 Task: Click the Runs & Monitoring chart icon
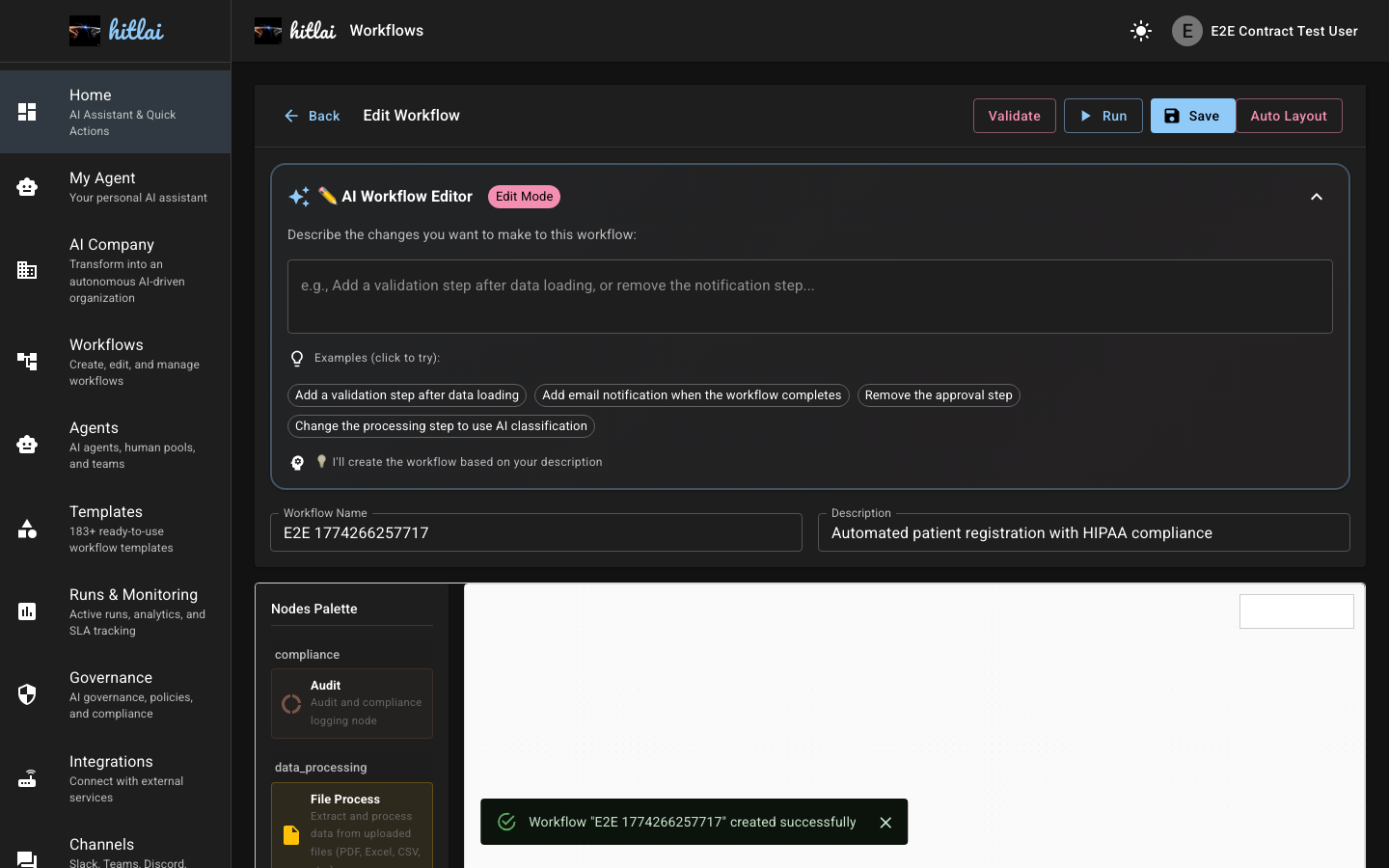[27, 611]
